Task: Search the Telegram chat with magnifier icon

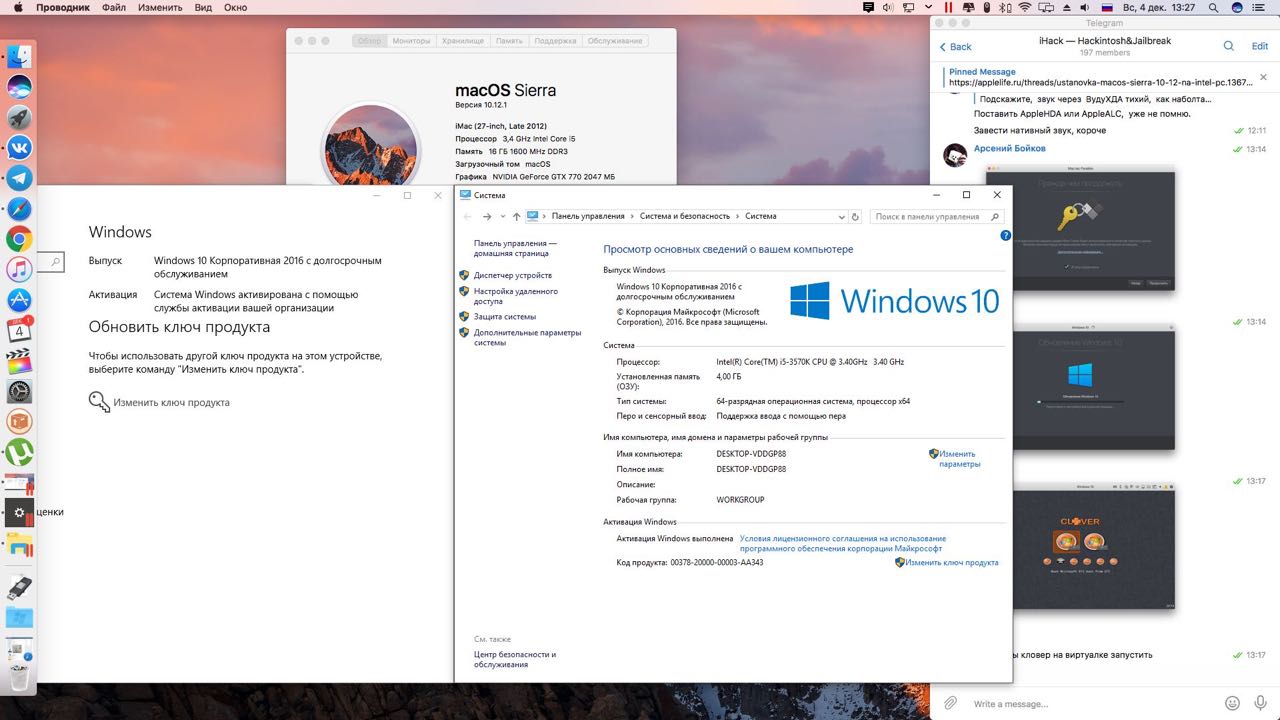Action: [1229, 46]
